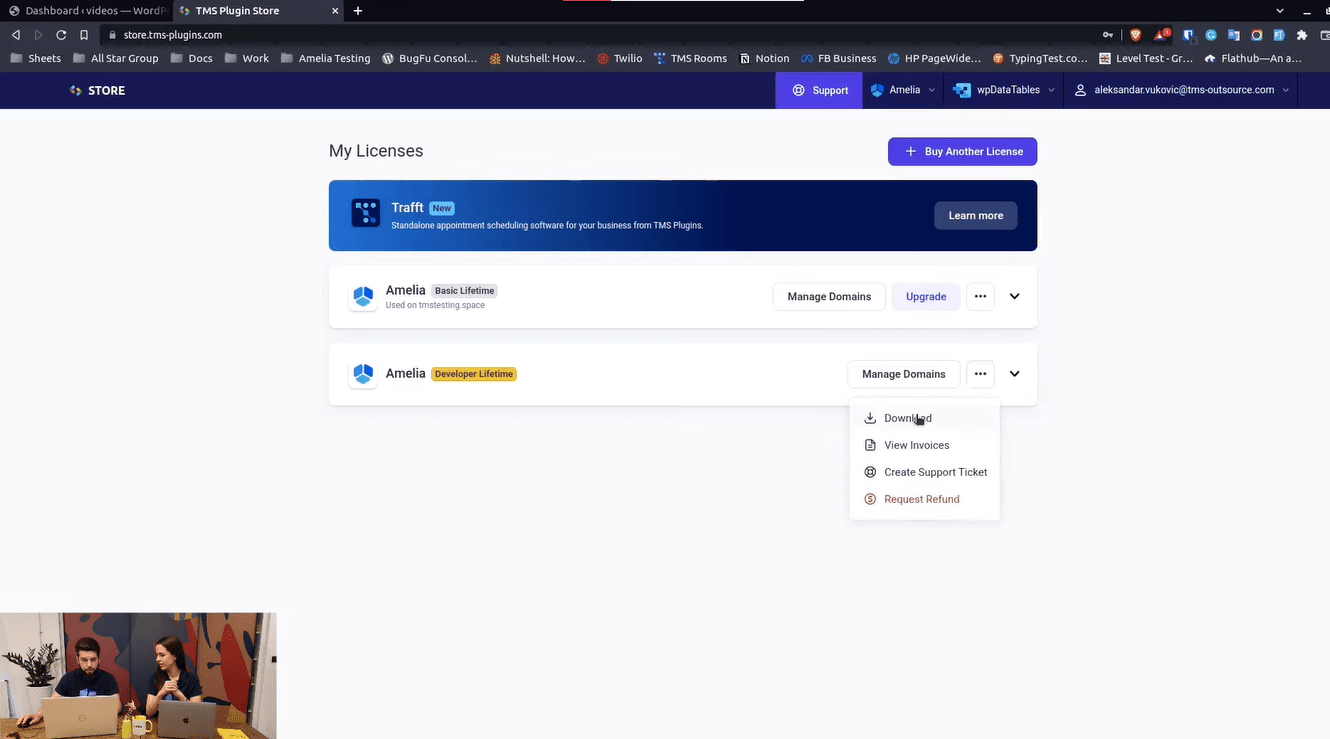Open the BugFu Console bookmark
This screenshot has width=1330, height=739.
pos(430,58)
